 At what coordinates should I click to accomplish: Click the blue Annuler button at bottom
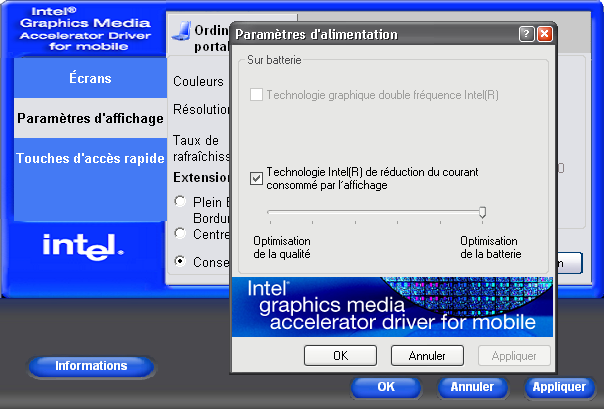tap(472, 387)
